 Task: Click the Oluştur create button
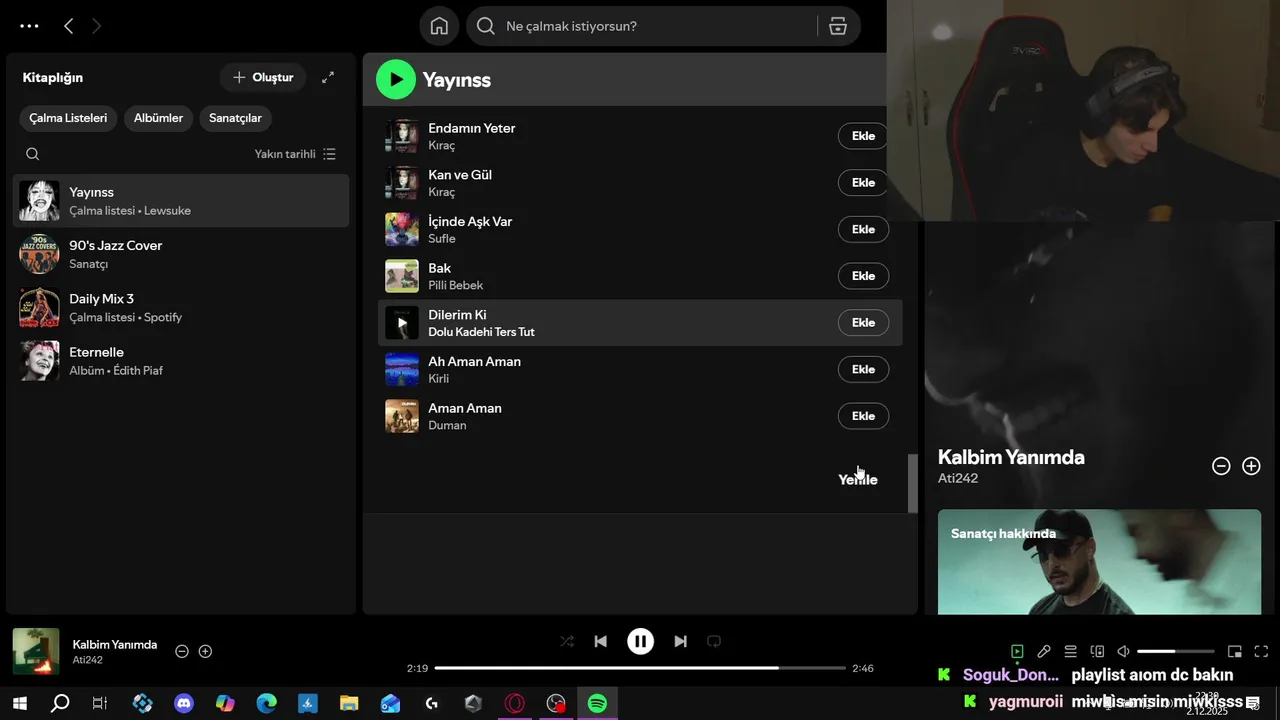pyautogui.click(x=263, y=77)
